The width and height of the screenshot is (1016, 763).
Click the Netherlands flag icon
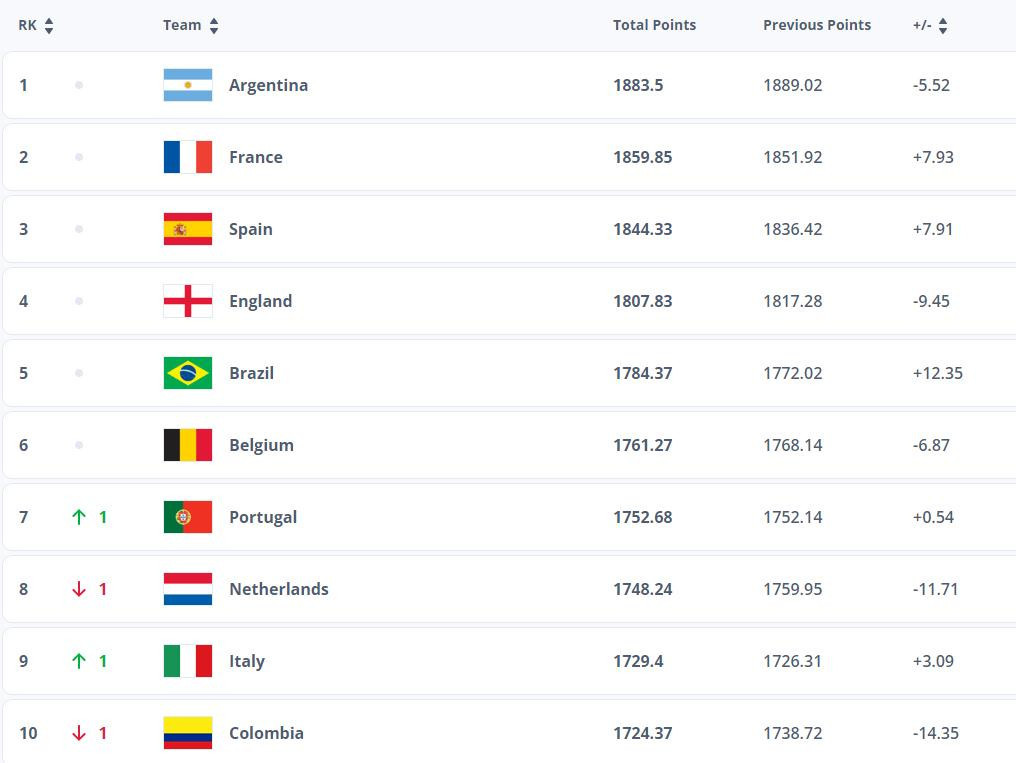click(187, 589)
